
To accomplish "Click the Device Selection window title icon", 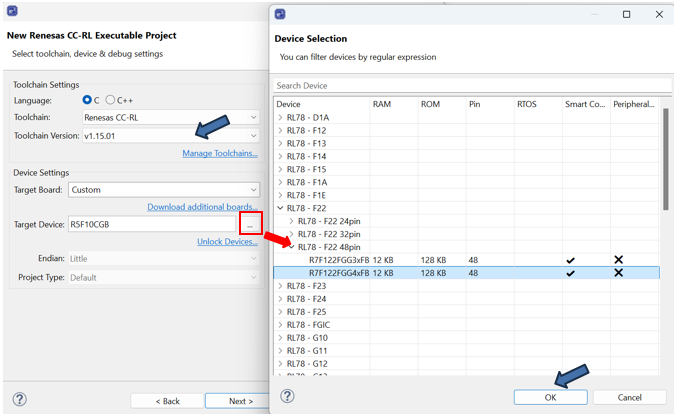I will [280, 14].
